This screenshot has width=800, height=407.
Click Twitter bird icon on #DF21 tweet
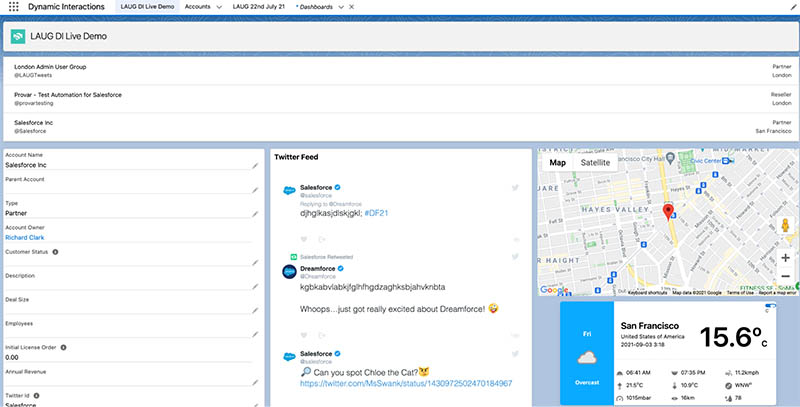click(x=515, y=188)
